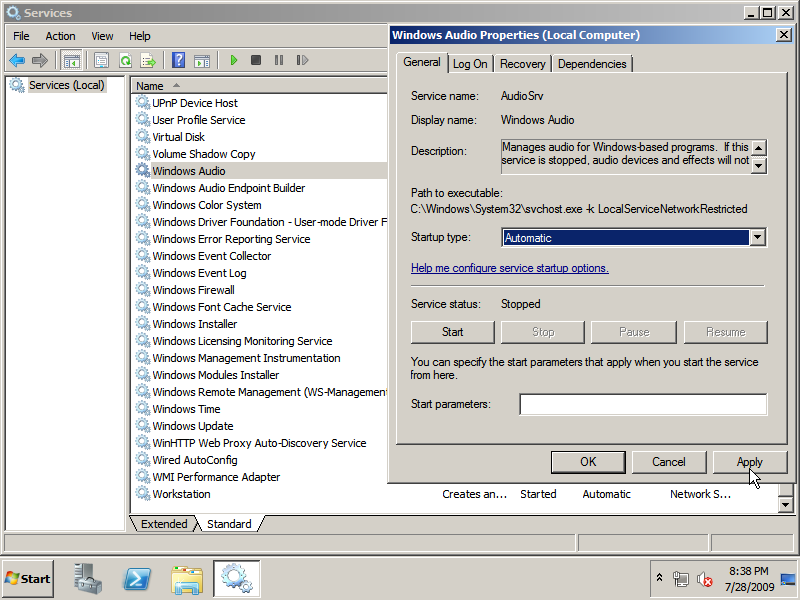Viewport: 800px width, 600px height.
Task: Click the Apply button
Action: pyautogui.click(x=749, y=462)
